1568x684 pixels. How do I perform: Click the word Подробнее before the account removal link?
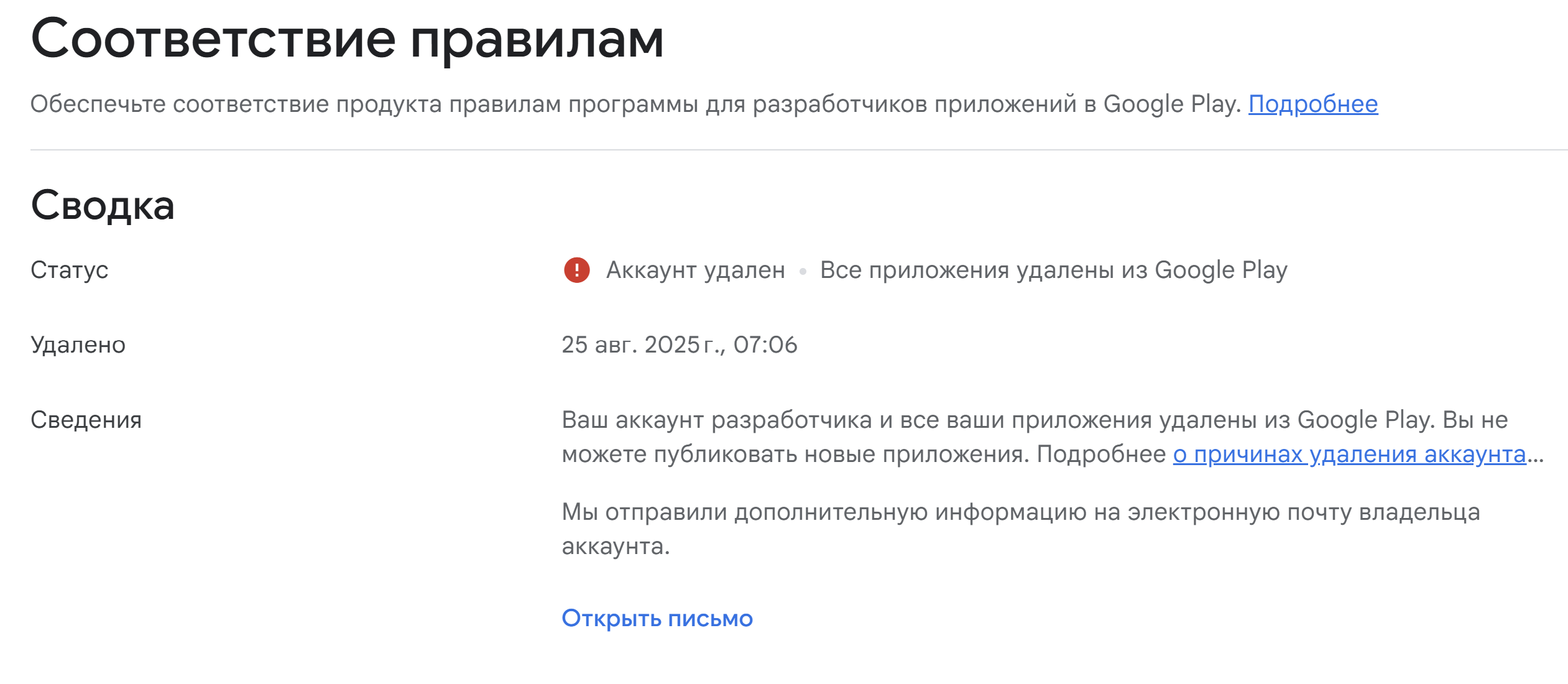(x=1101, y=455)
